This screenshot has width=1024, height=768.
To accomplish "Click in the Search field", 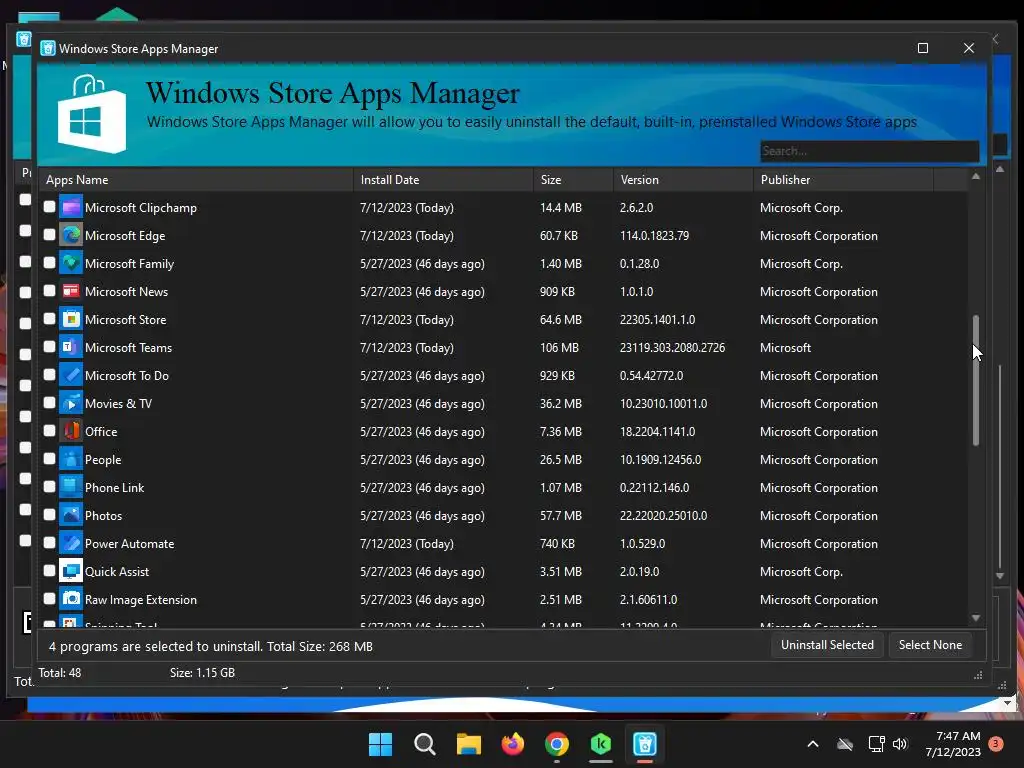I will 869,151.
